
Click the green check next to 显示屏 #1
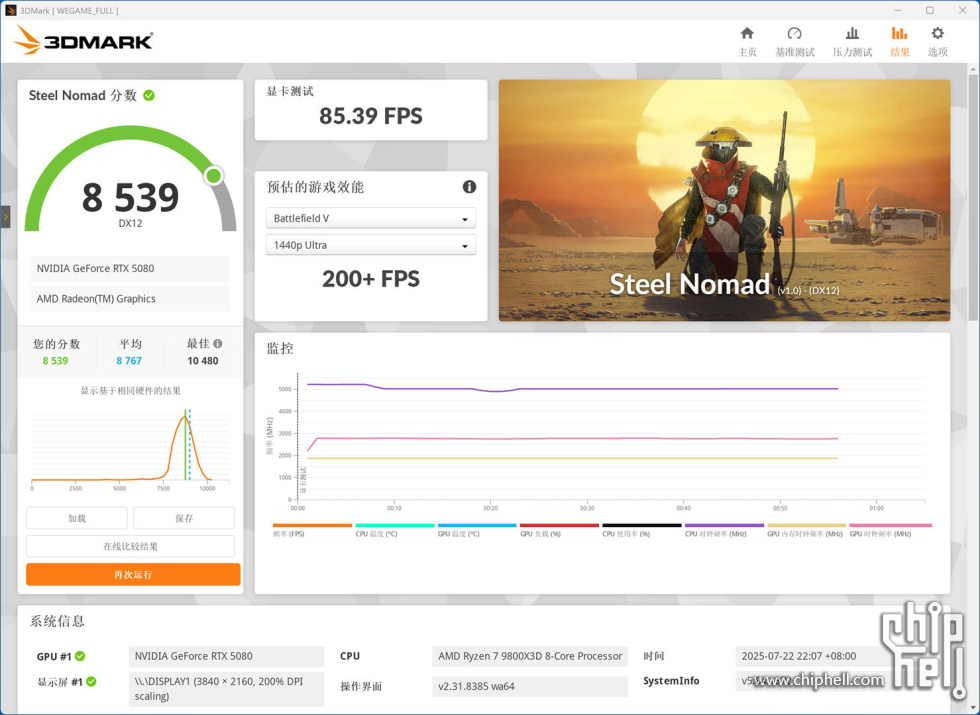click(91, 681)
